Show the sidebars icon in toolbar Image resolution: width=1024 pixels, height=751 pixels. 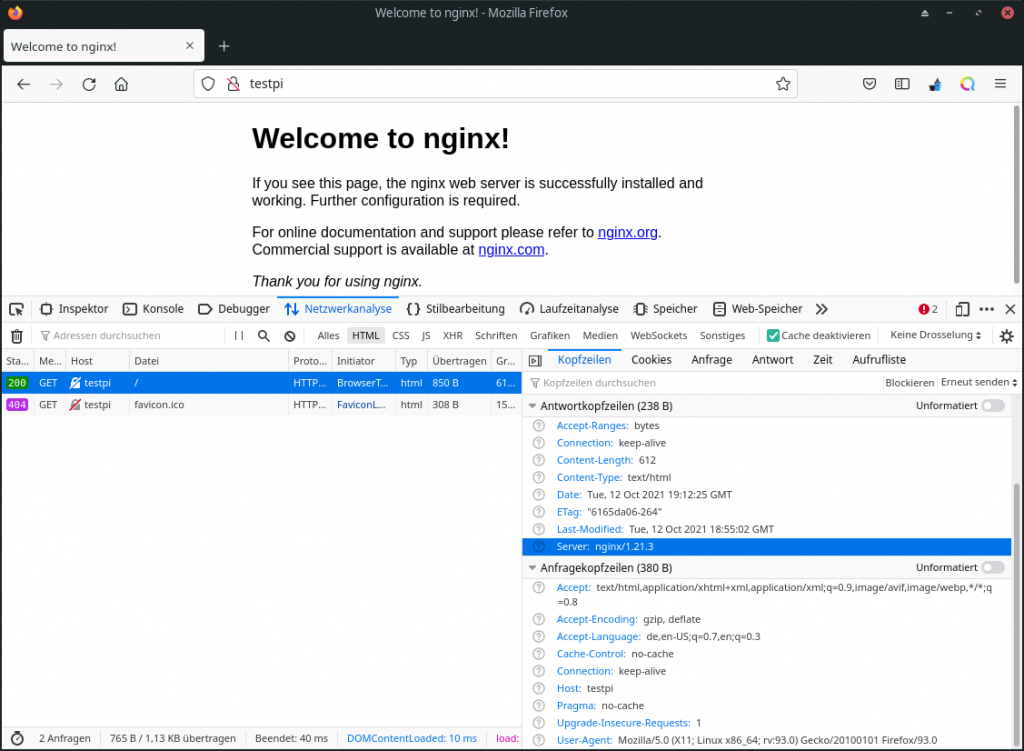click(902, 84)
